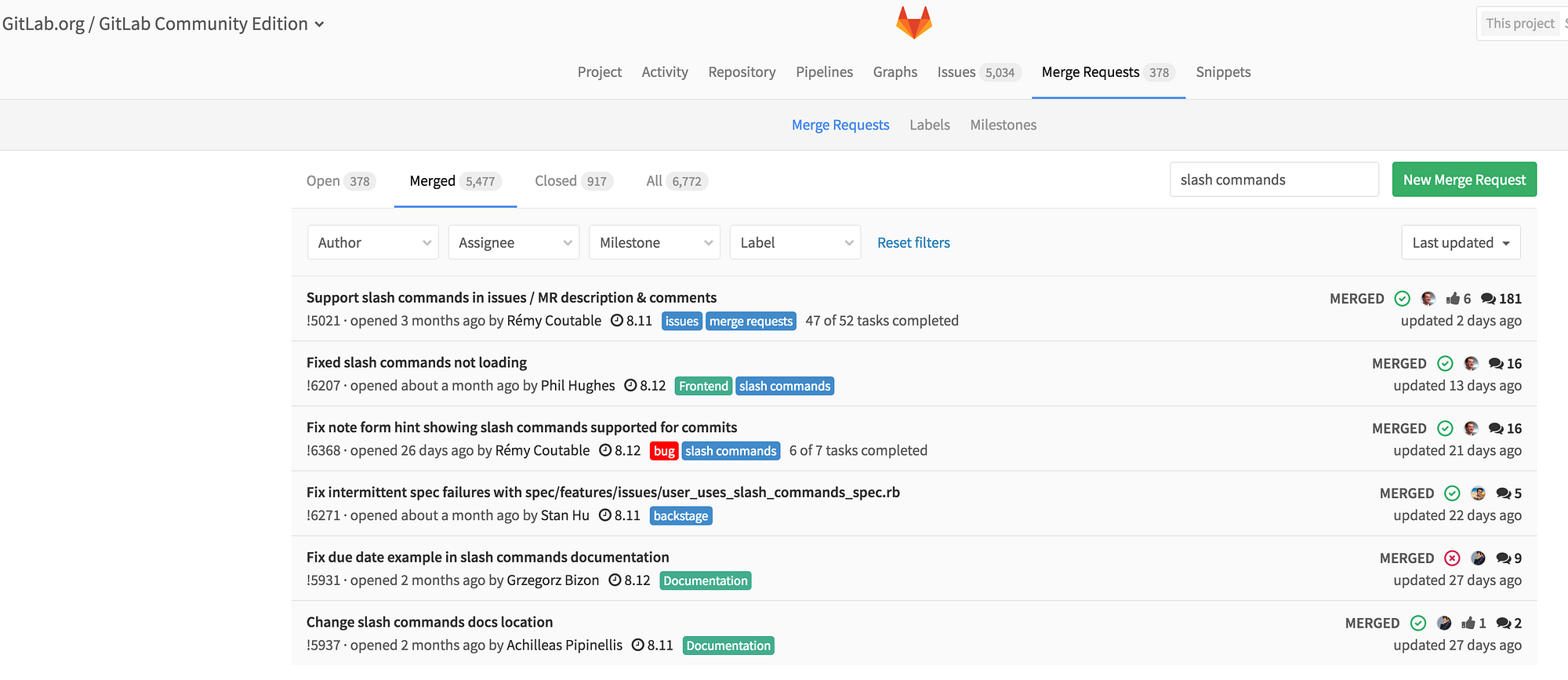Click milestone clock icon on Phil Hughes' !6207
This screenshot has width=1568, height=680.
coord(630,386)
